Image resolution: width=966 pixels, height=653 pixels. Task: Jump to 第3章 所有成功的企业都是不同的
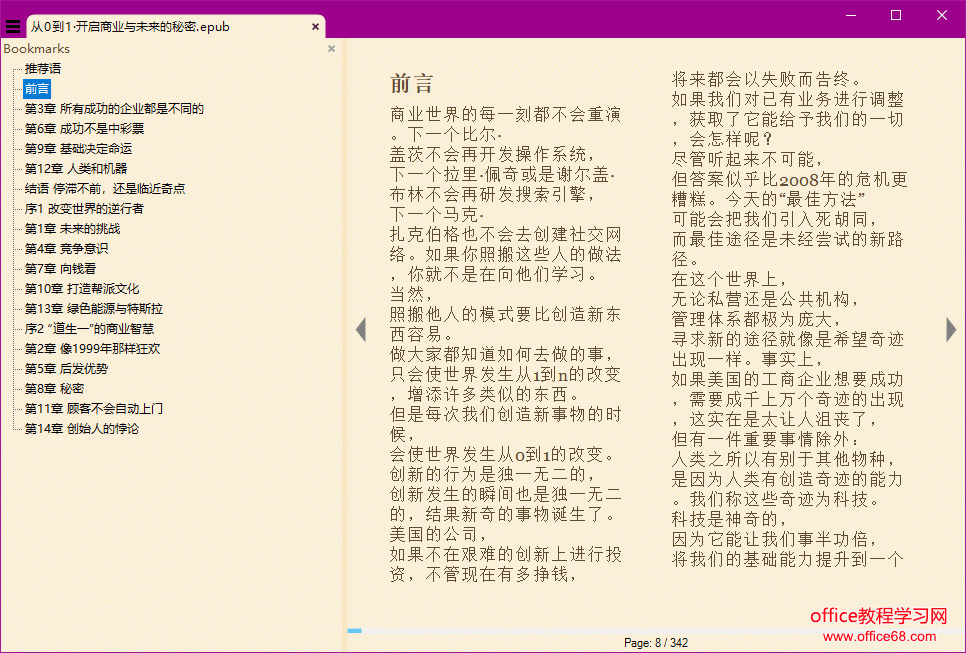[114, 108]
